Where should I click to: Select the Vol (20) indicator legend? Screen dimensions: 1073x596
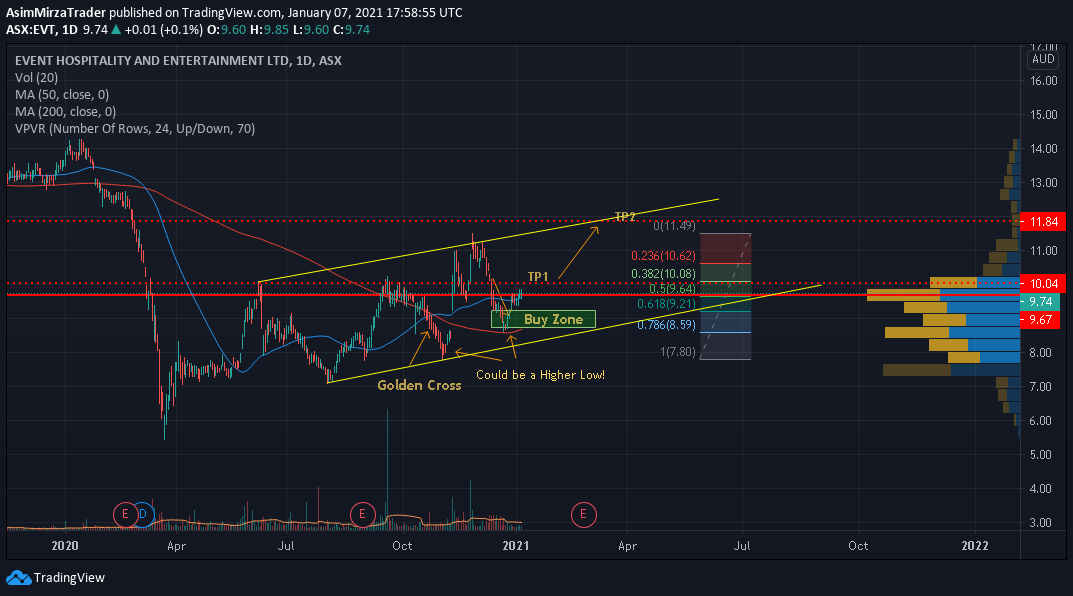tap(36, 78)
